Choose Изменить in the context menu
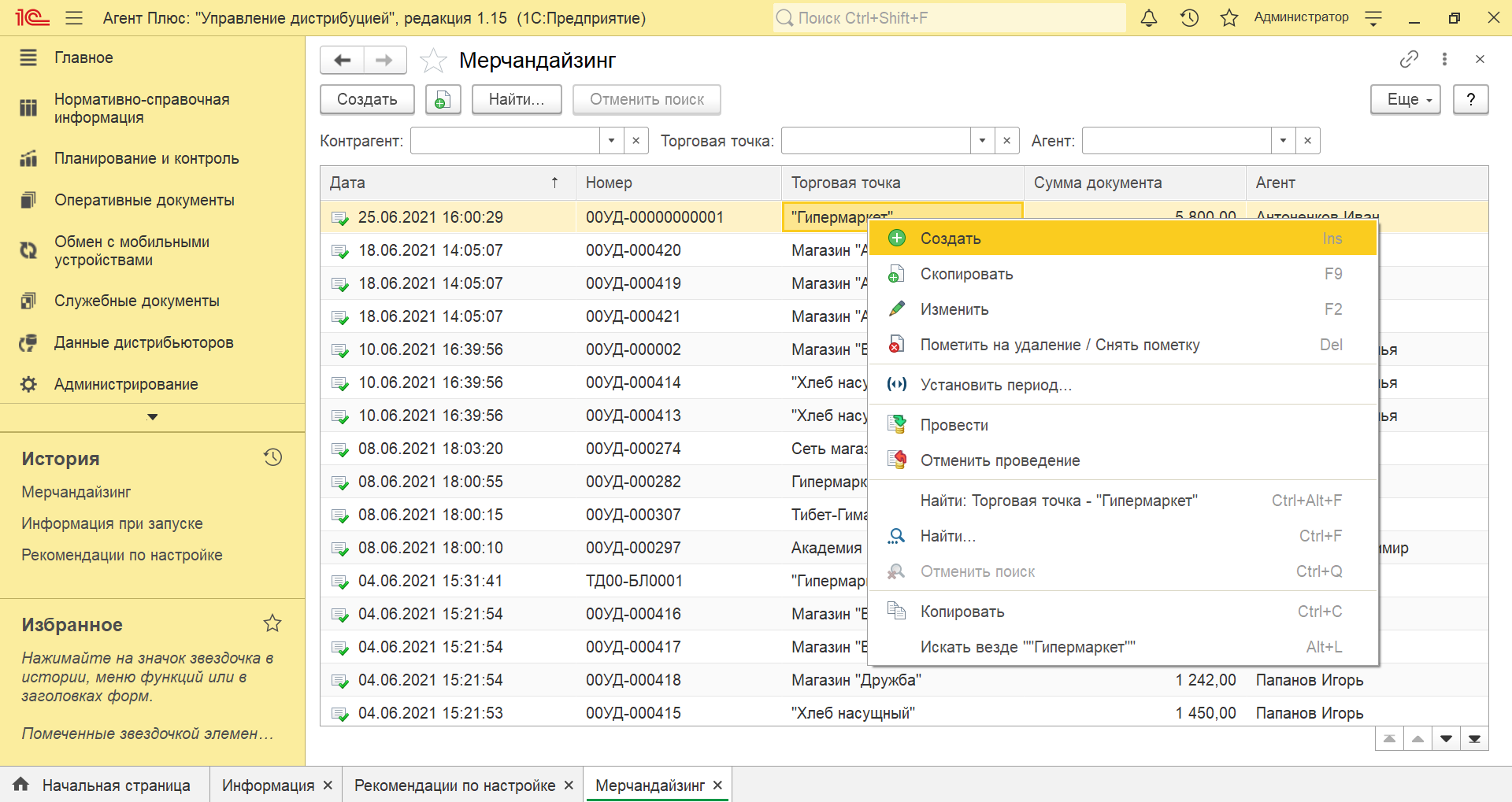Viewport: 1512px width, 802px height. [1123, 309]
